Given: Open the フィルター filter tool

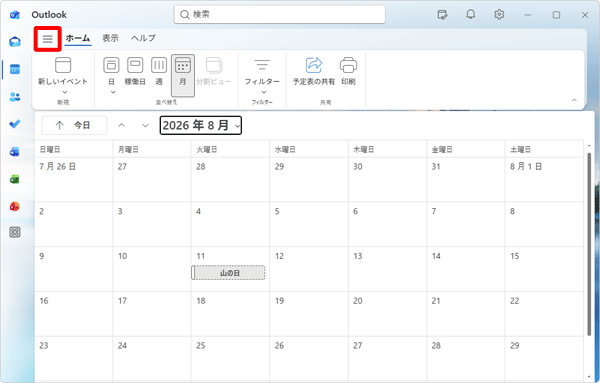Looking at the screenshot, I should pyautogui.click(x=262, y=71).
